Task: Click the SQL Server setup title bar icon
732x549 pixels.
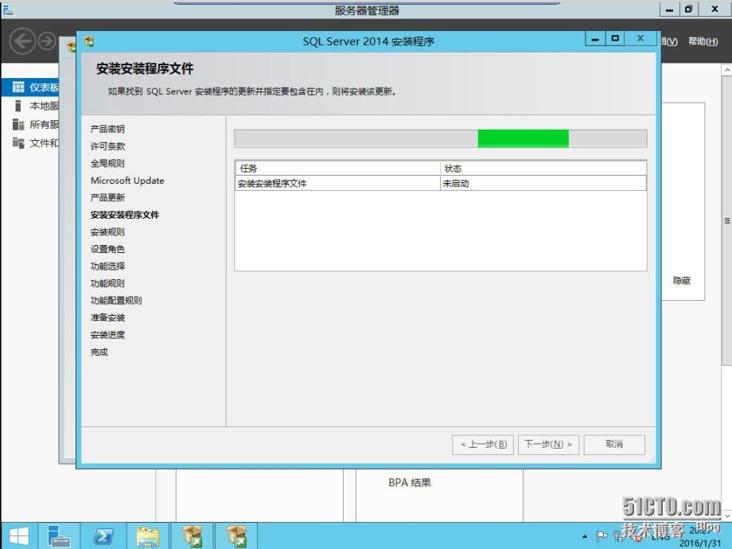Action: [x=89, y=42]
